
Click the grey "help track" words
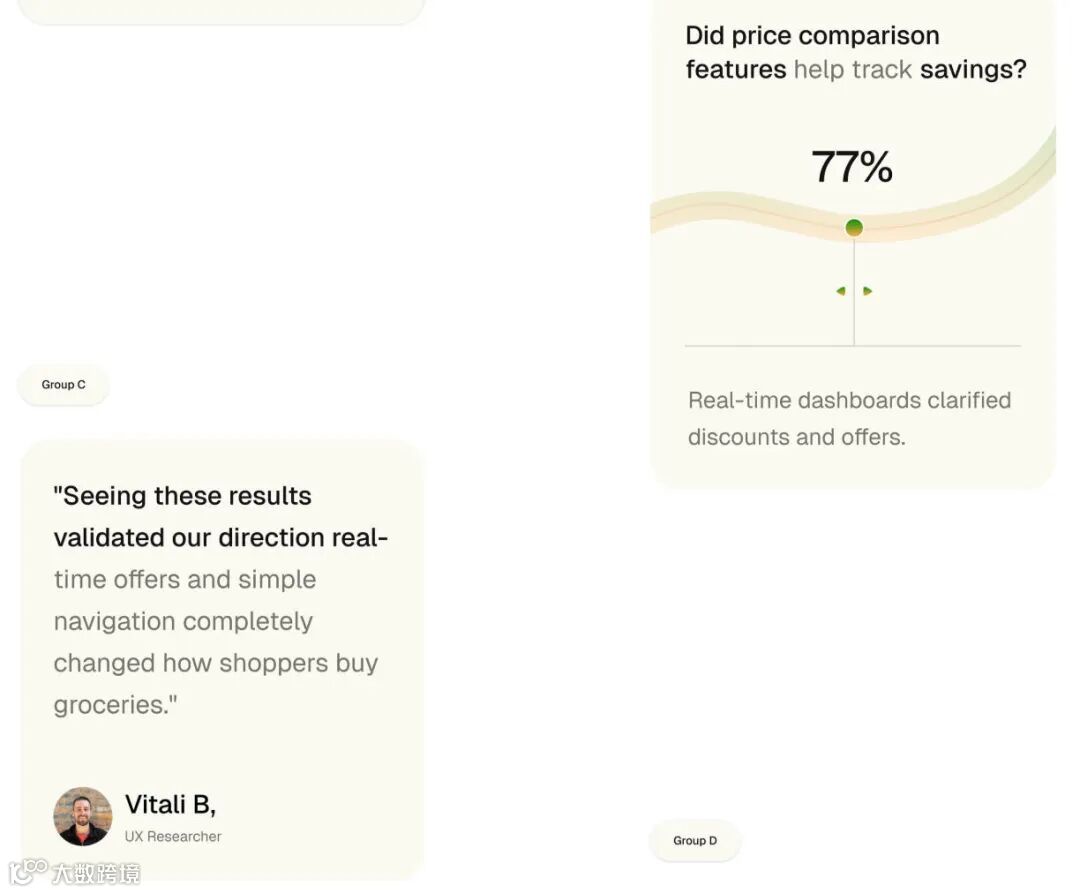[x=852, y=70]
